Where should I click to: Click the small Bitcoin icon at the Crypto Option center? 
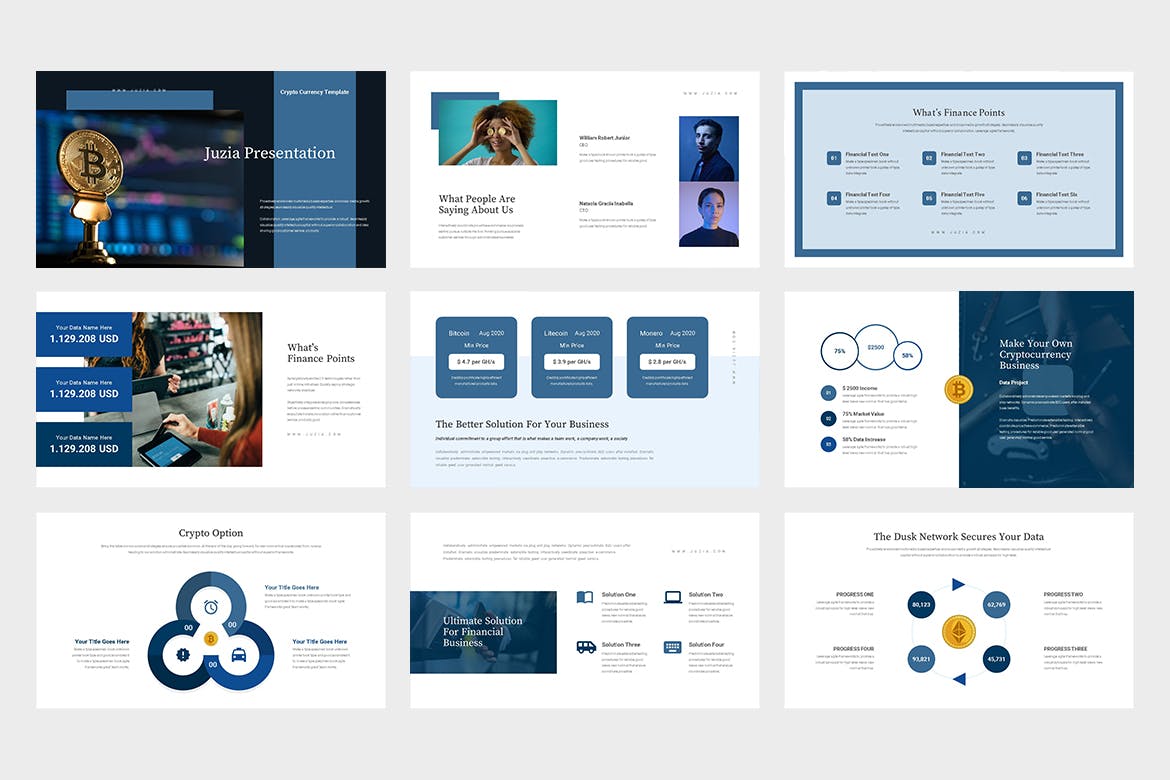[211, 638]
